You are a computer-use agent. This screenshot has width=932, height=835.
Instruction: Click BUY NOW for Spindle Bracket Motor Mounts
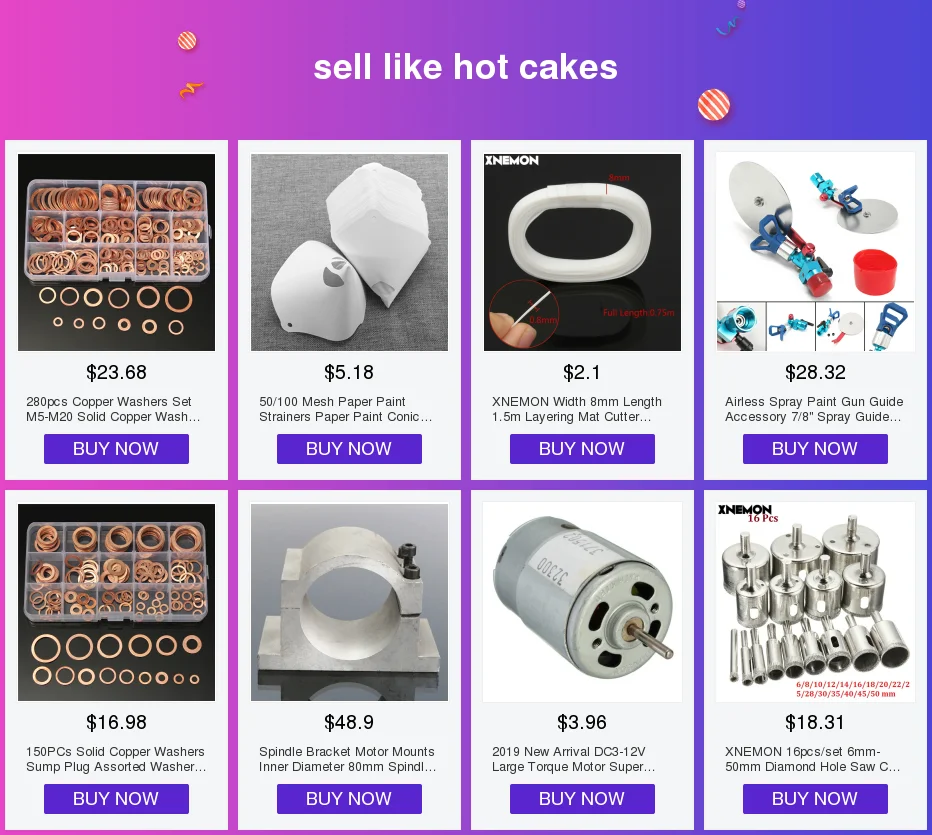click(x=350, y=799)
